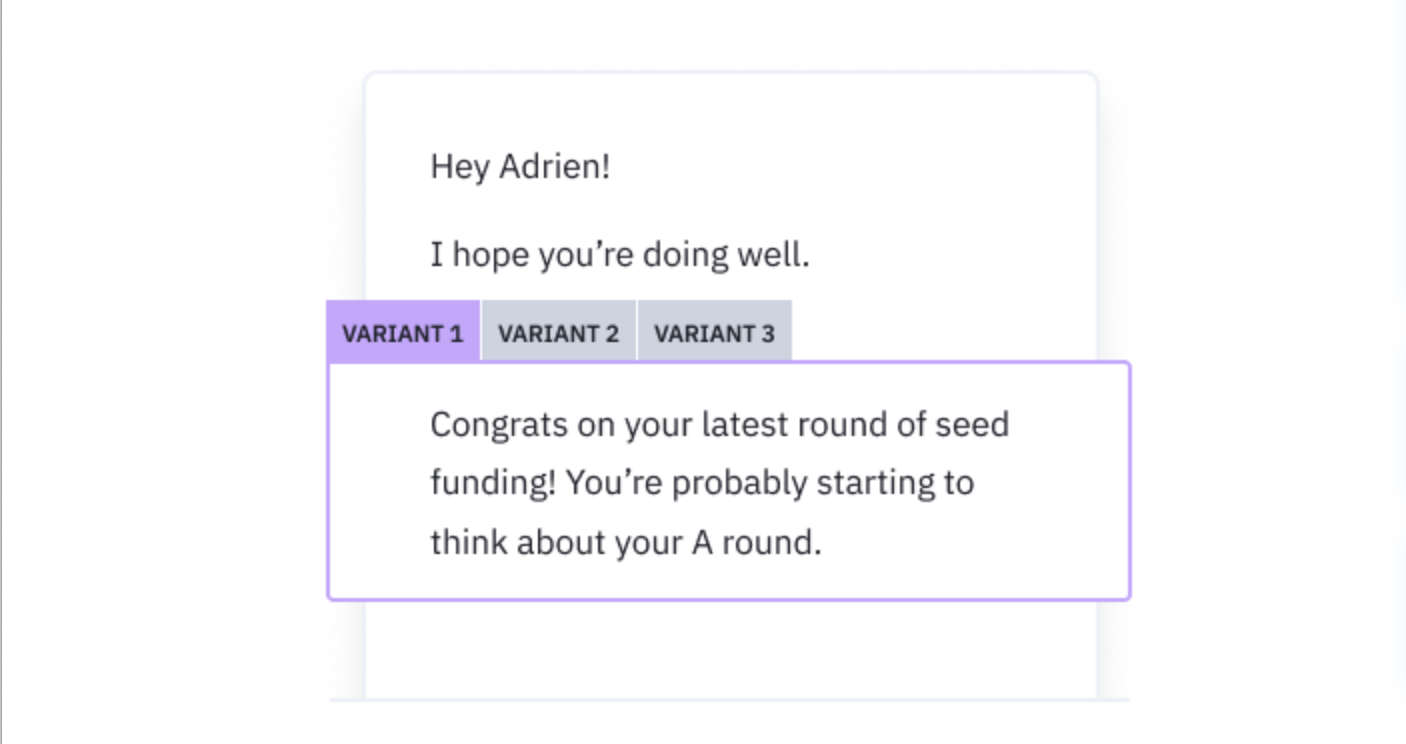Click the word "Hey" in greeting
The width and height of the screenshot is (1406, 744).
(460, 167)
